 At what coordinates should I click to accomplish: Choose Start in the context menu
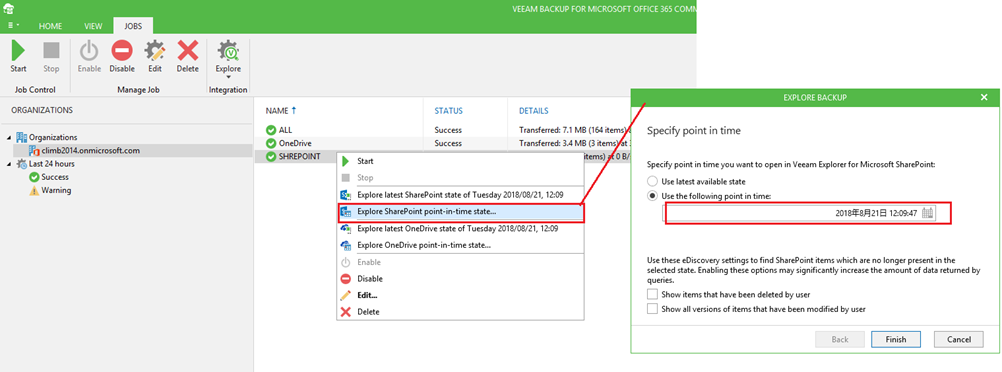point(461,161)
